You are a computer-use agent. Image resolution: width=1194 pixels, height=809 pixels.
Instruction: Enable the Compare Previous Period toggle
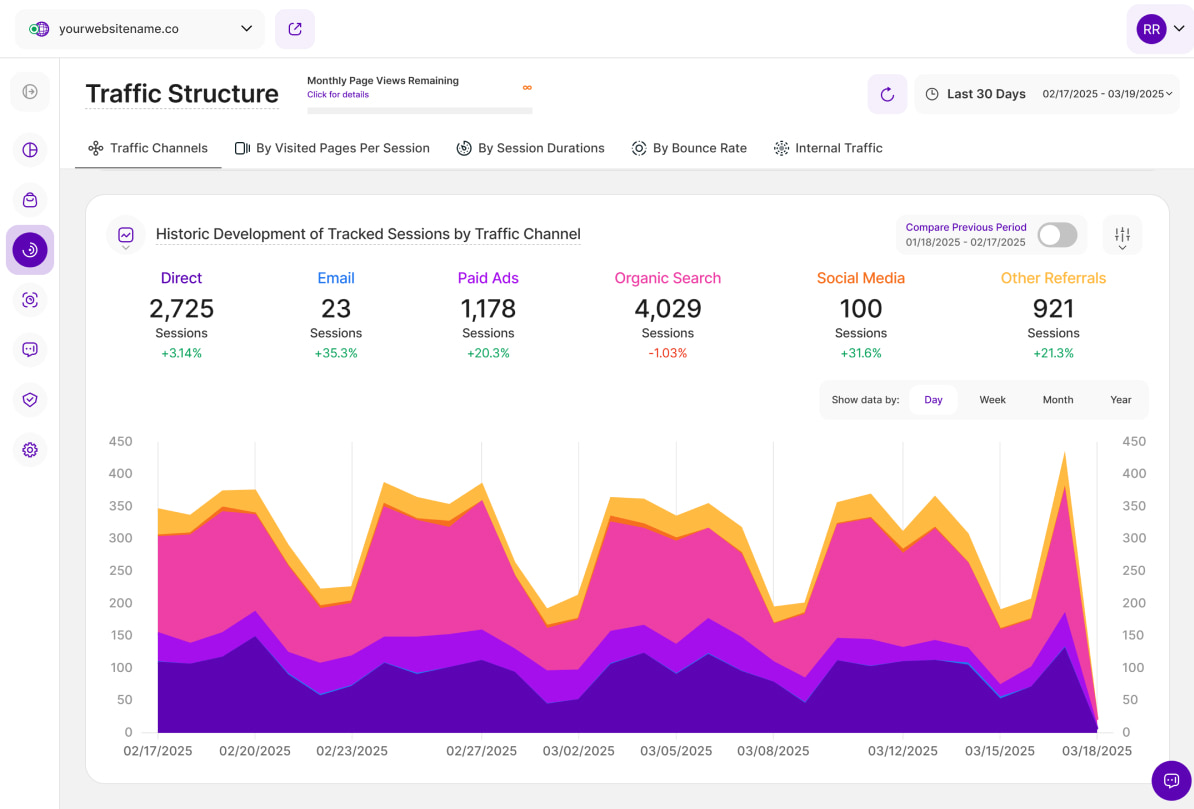[1057, 235]
